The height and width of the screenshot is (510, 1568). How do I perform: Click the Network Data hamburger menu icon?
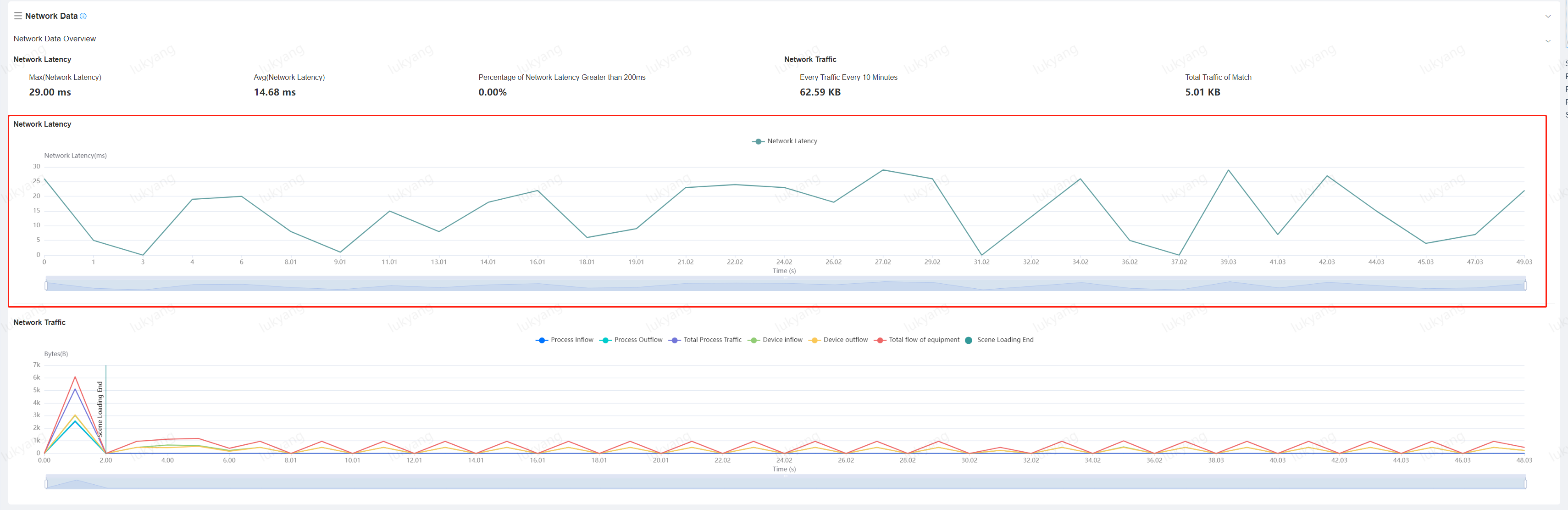click(17, 16)
